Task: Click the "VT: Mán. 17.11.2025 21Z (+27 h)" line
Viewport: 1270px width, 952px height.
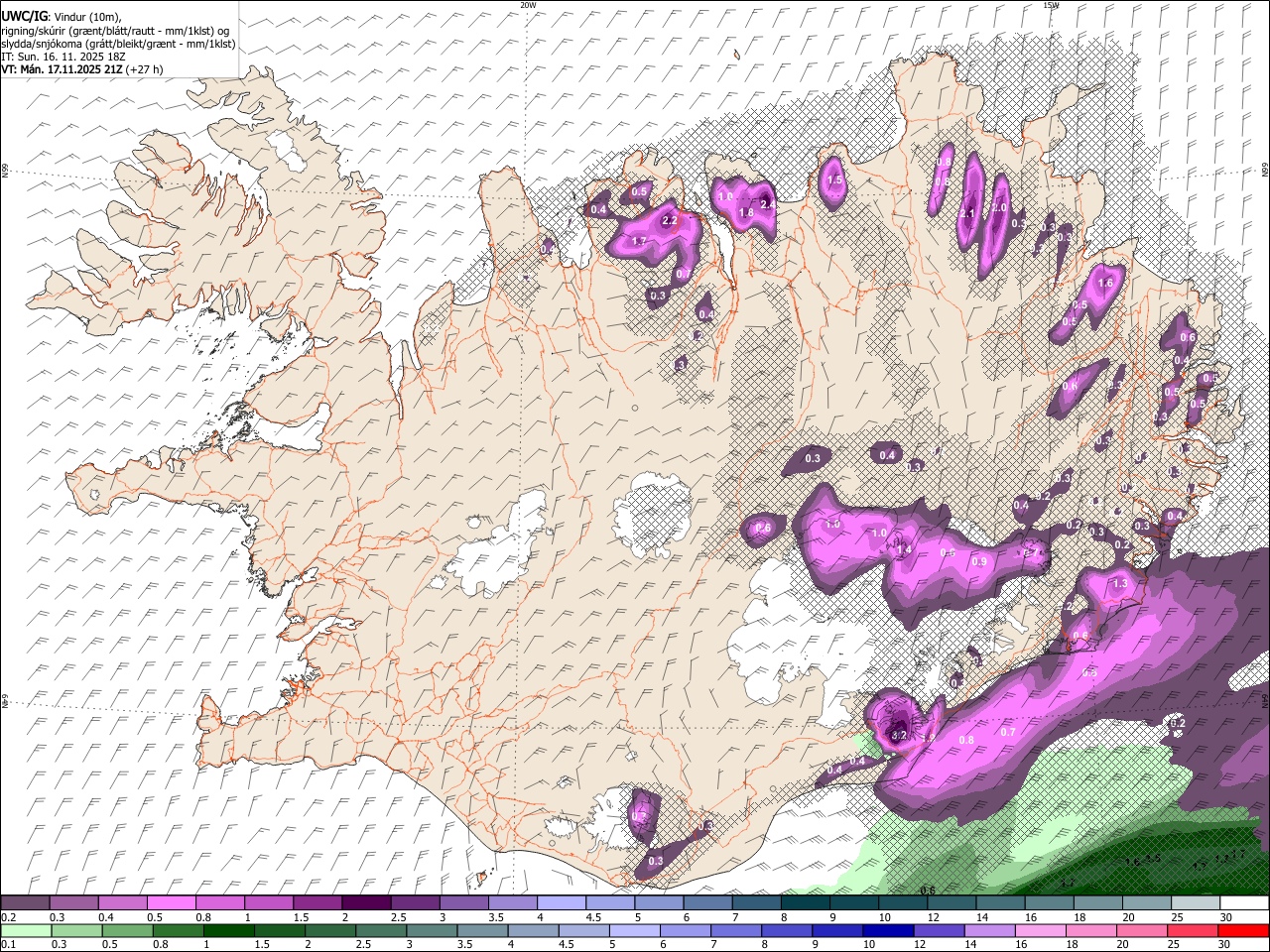Action: (x=82, y=69)
